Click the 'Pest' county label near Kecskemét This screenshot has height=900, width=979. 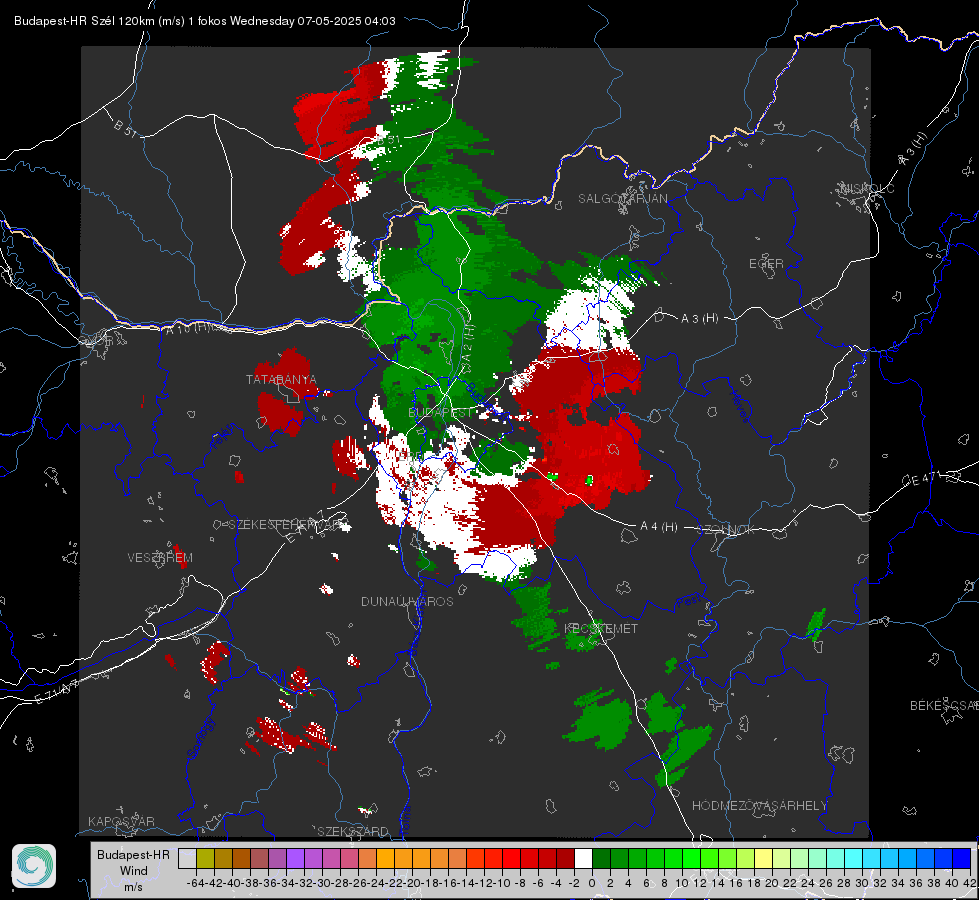[689, 601]
